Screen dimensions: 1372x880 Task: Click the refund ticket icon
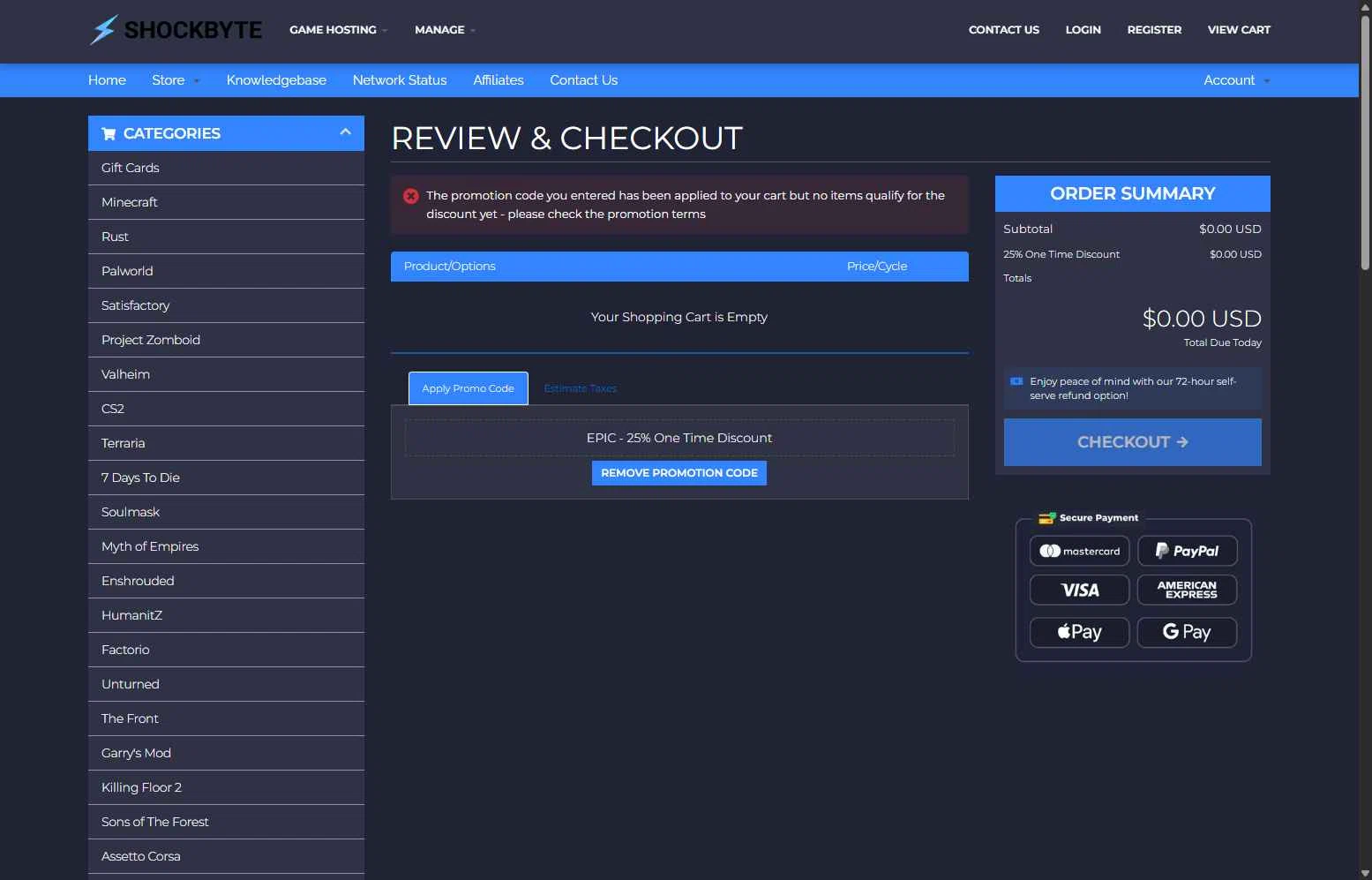1016,381
